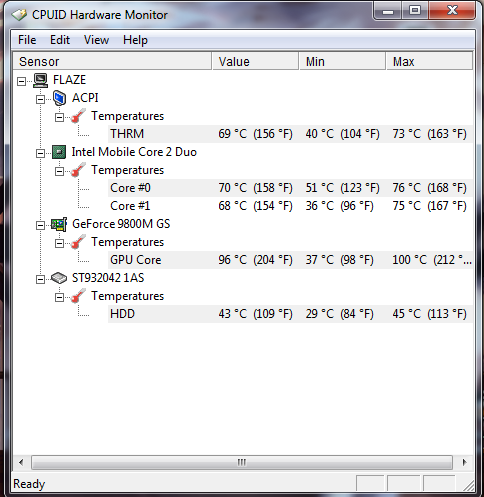Select the FLAZE computer icon

40,80
